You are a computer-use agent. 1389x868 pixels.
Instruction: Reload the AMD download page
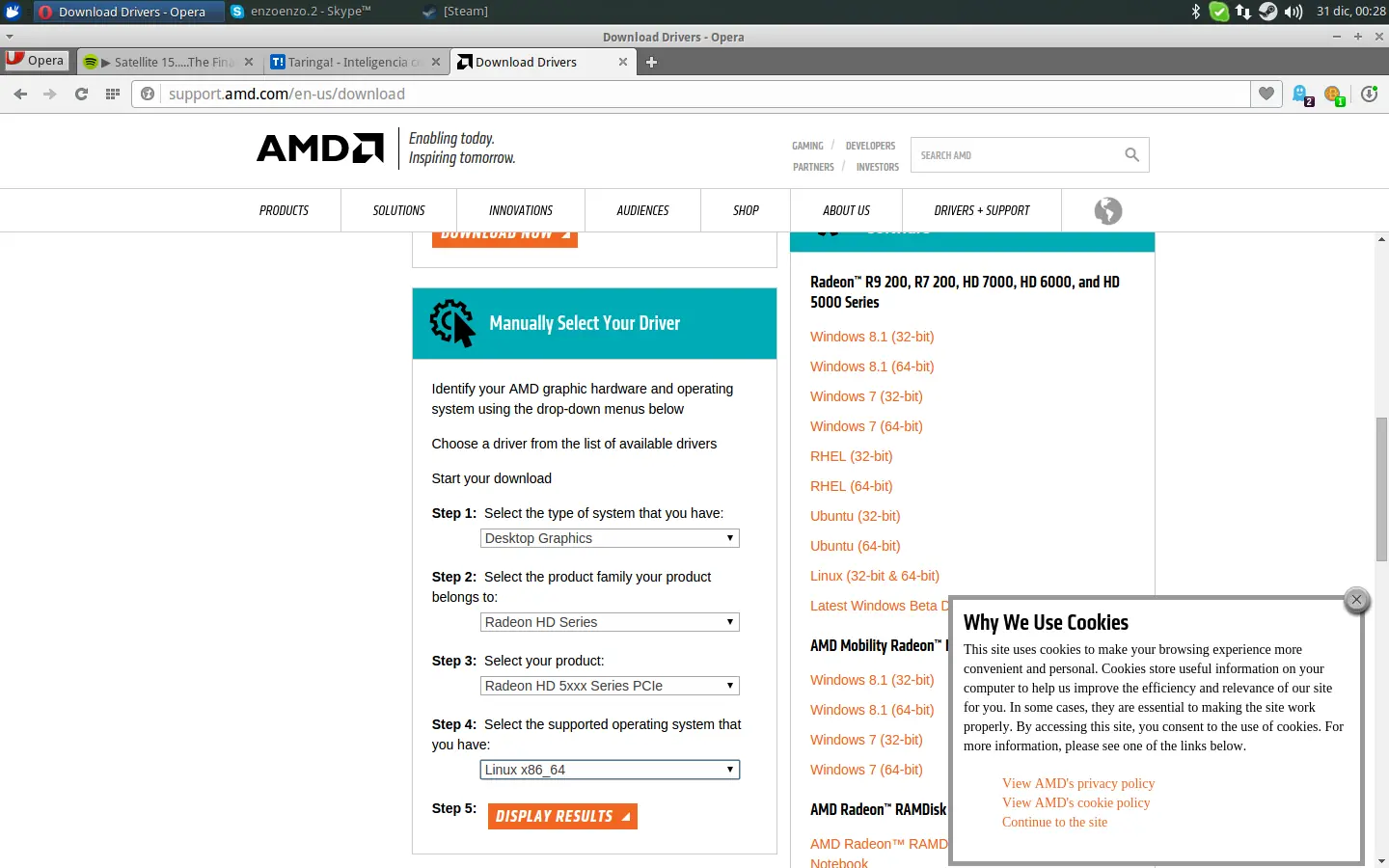coord(81,94)
